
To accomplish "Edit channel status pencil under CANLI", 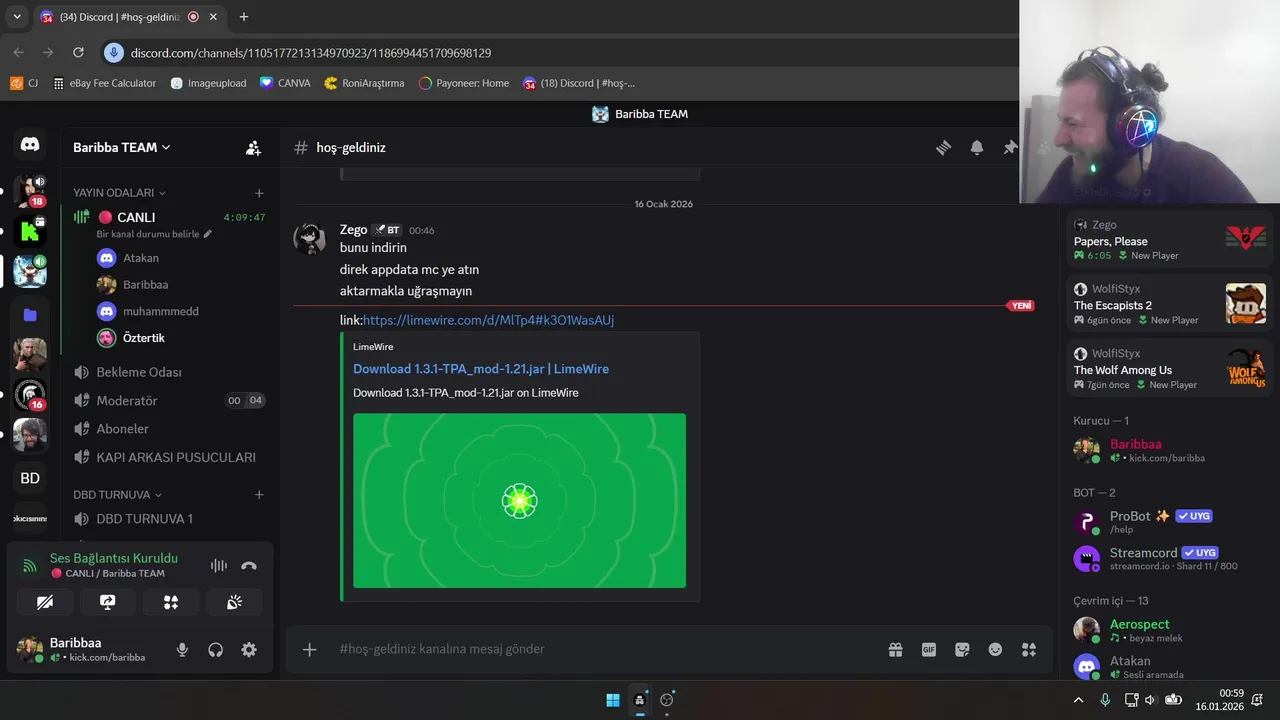I will point(208,234).
